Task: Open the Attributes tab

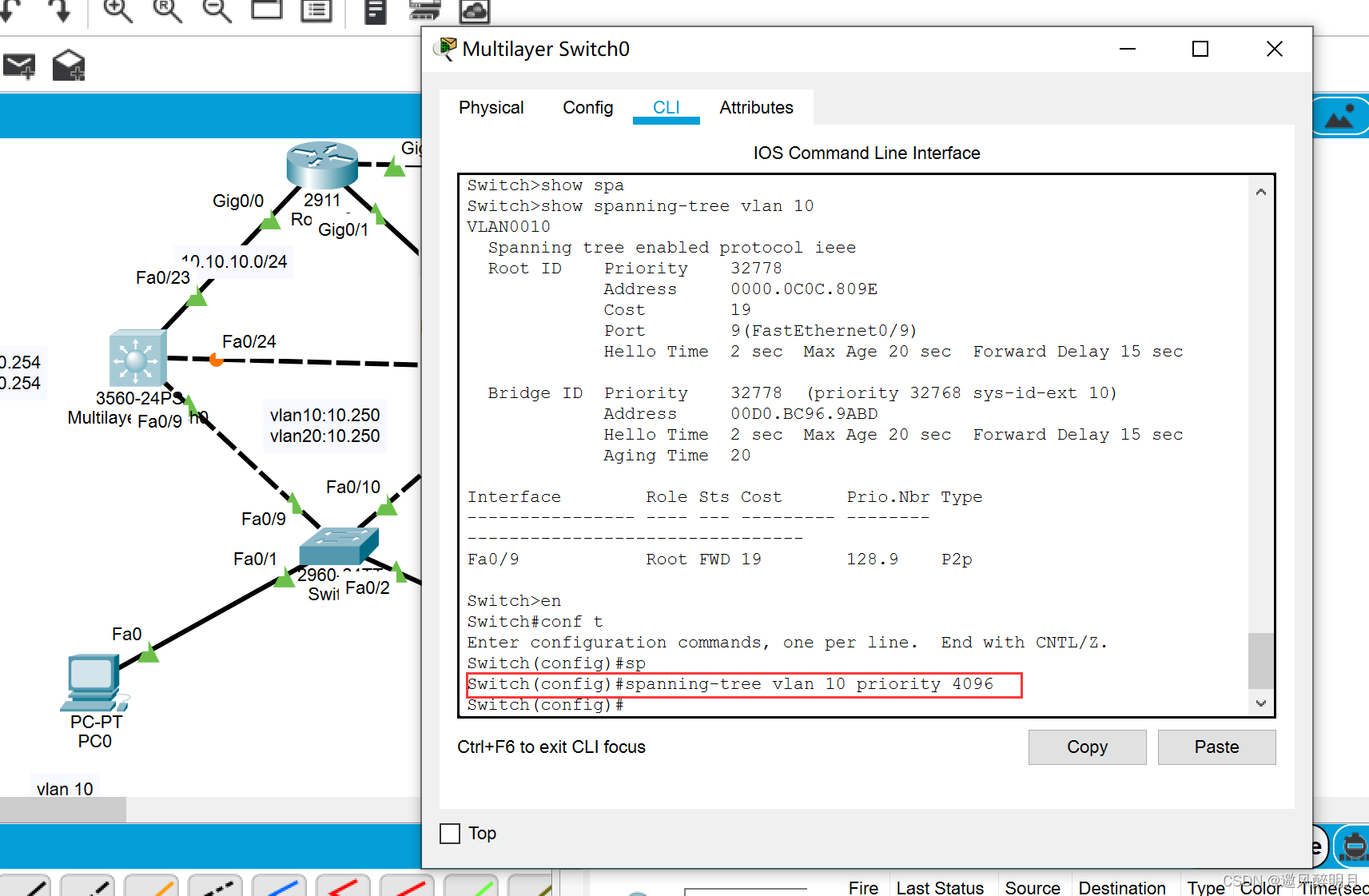Action: click(x=756, y=108)
